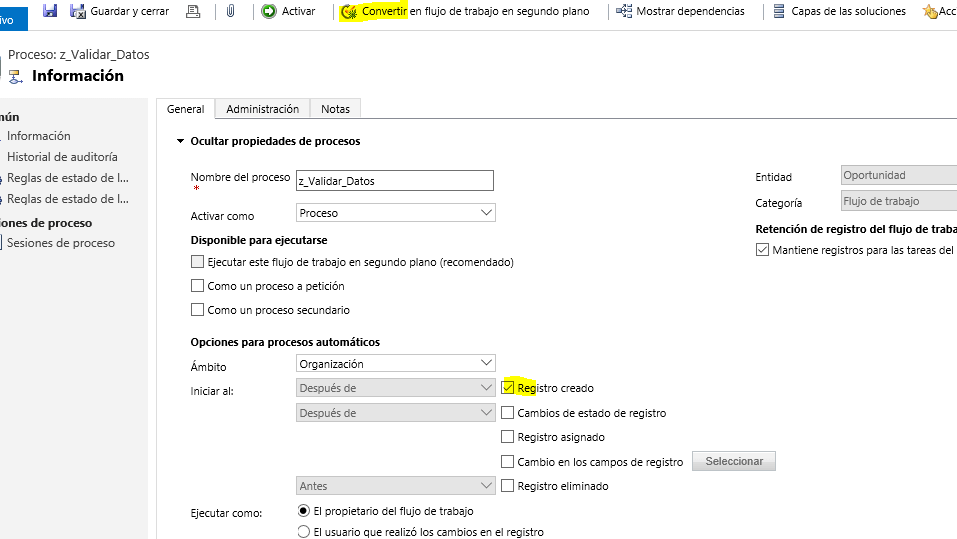Screen dimensions: 957x539
Task: Click the green Activar arrow icon
Action: (x=269, y=11)
